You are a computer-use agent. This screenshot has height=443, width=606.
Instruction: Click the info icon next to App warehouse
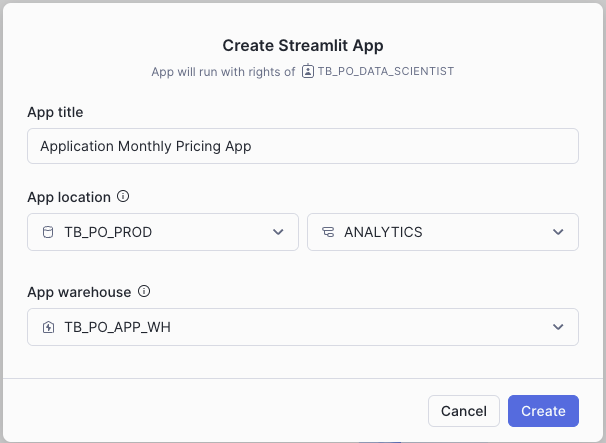[144, 292]
